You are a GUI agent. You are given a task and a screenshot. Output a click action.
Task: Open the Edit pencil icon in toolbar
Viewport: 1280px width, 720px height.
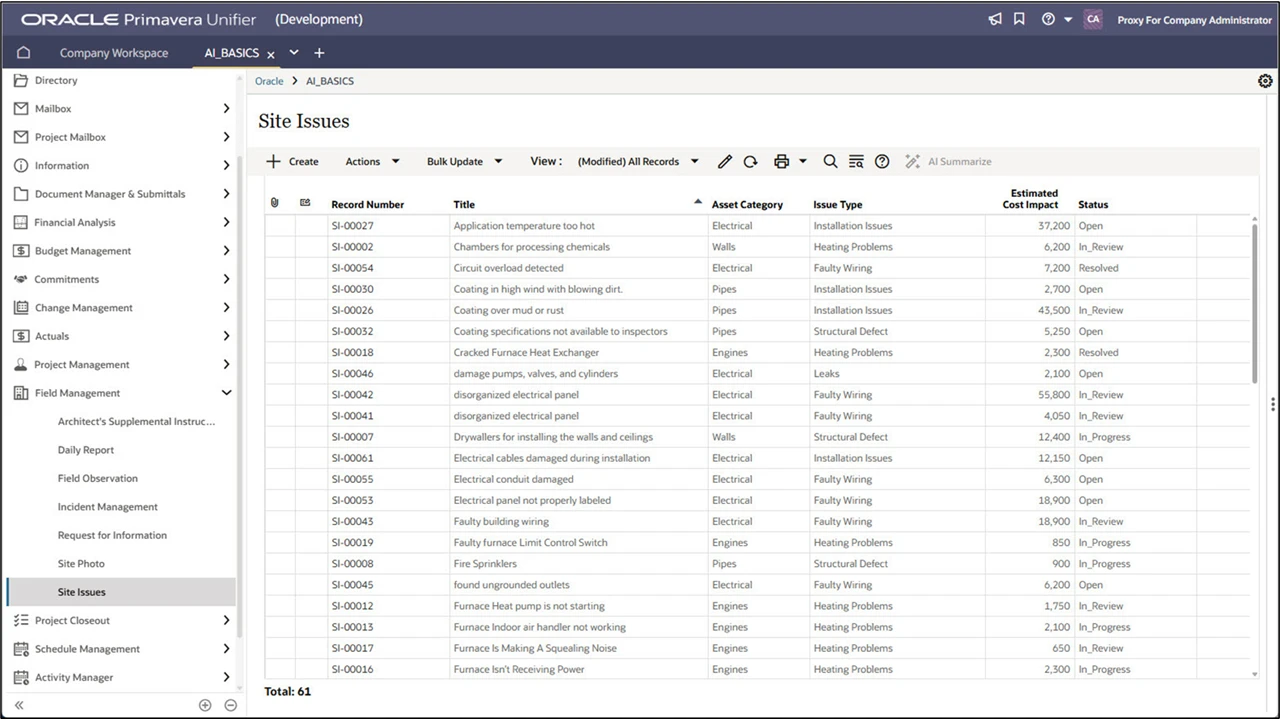(725, 161)
